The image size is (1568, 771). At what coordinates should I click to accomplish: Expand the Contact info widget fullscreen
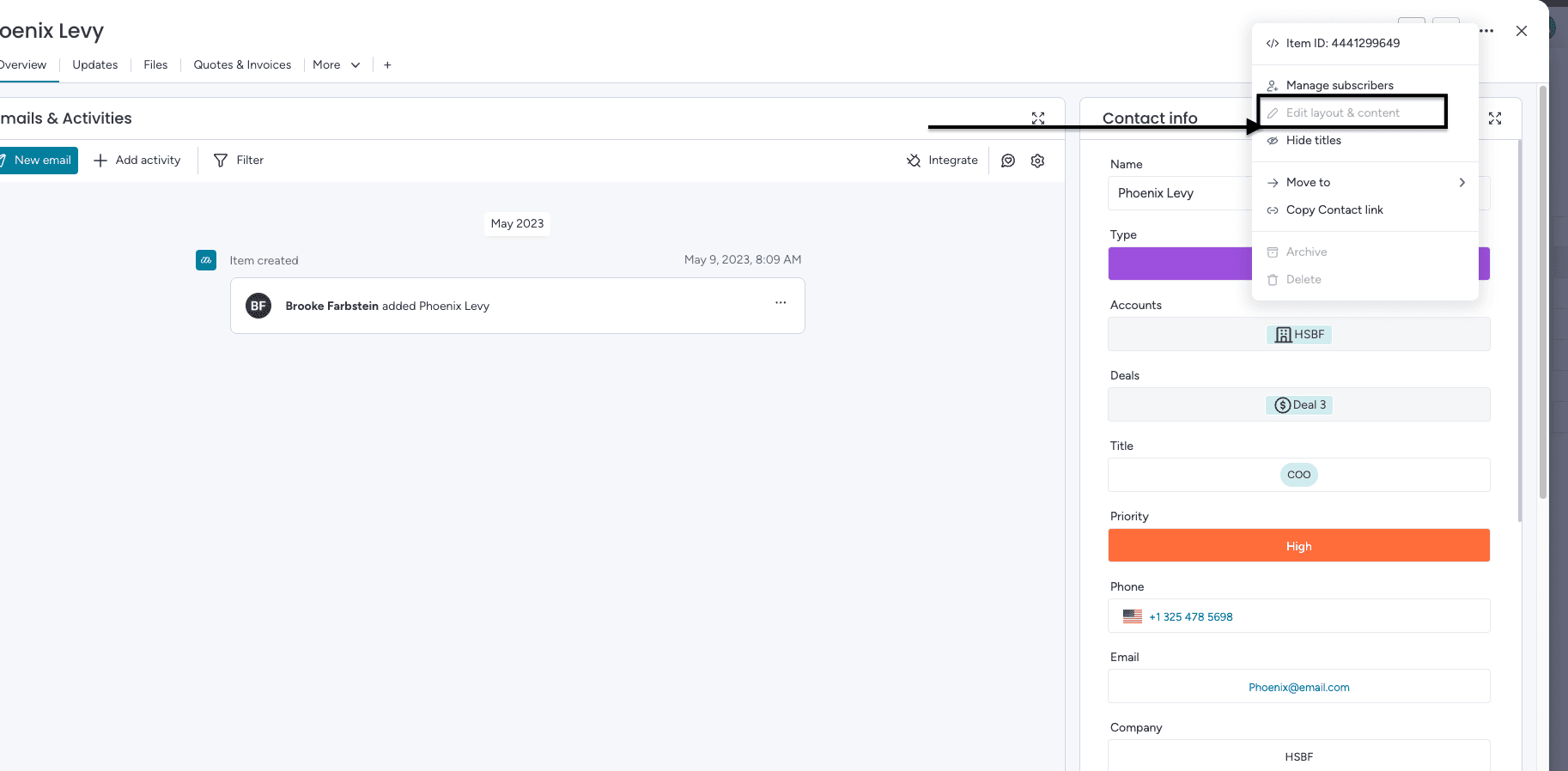1495,118
